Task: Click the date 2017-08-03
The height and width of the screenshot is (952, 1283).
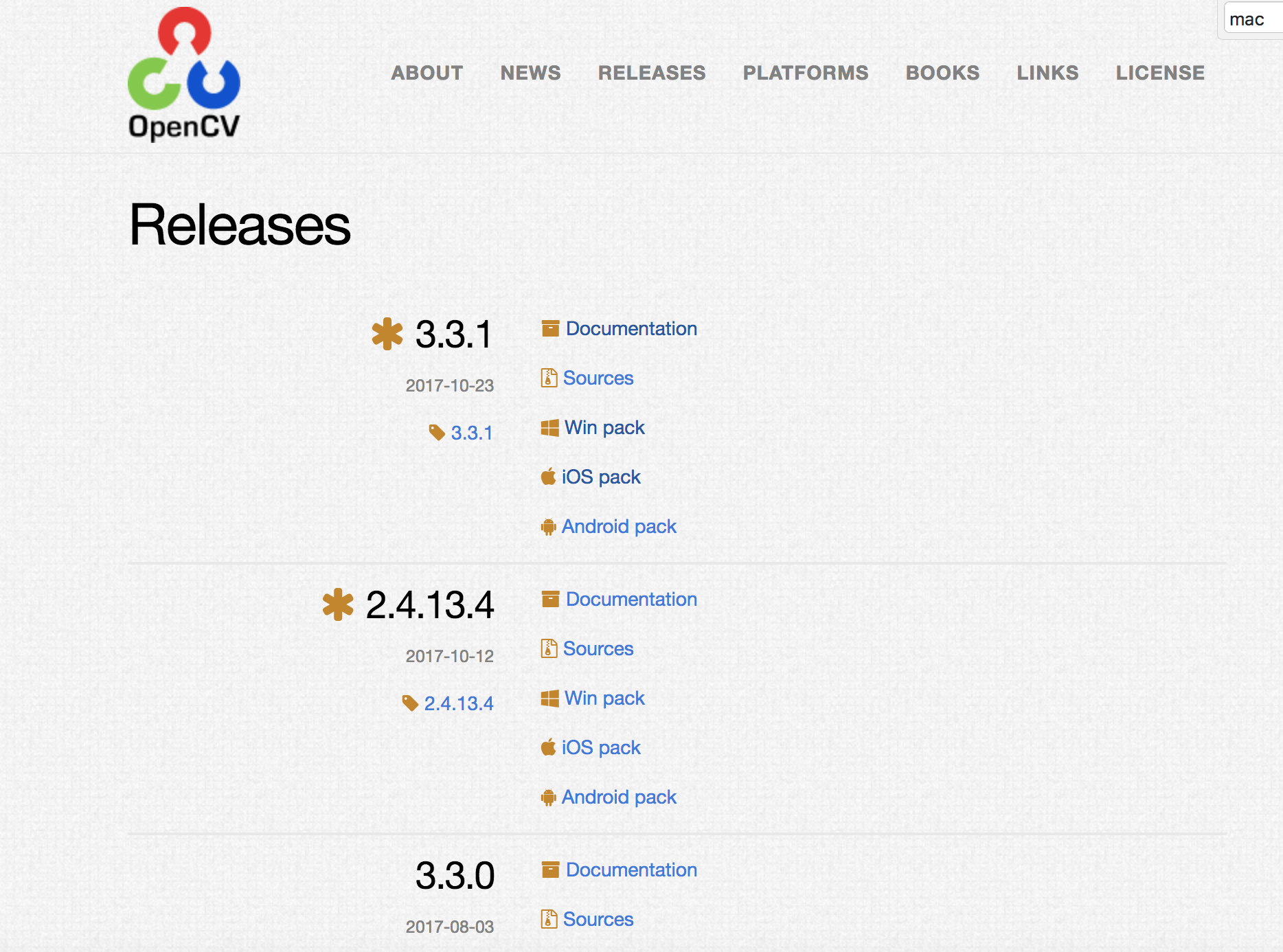Action: coord(450,927)
